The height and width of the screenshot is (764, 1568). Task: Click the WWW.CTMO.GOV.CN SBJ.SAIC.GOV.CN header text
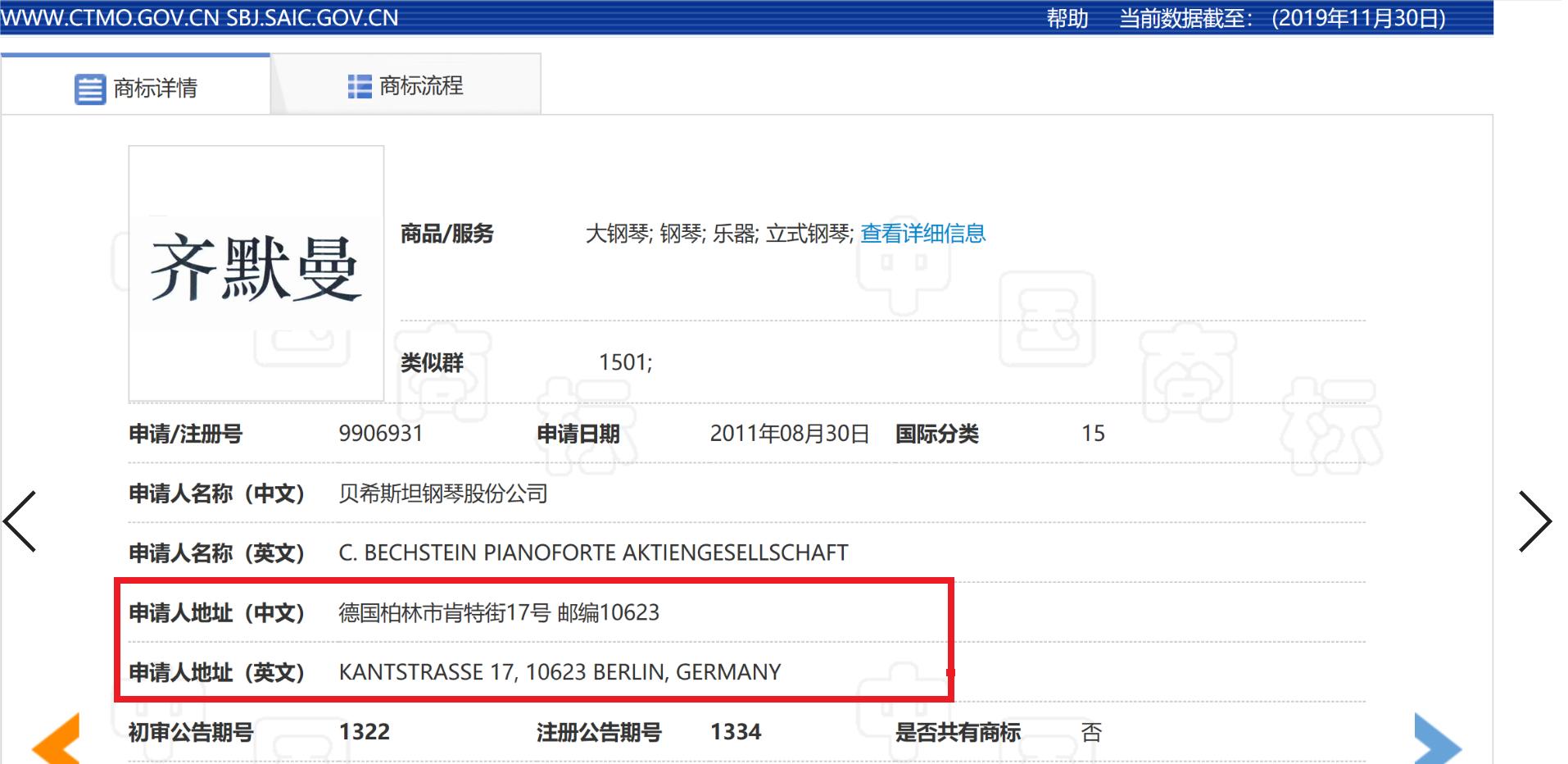point(200,18)
